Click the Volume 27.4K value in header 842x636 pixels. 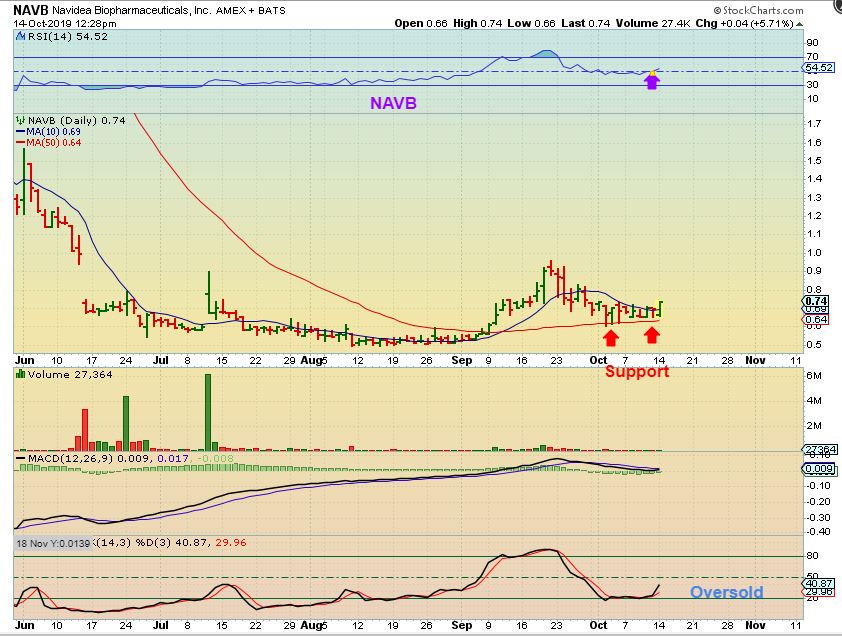(653, 24)
